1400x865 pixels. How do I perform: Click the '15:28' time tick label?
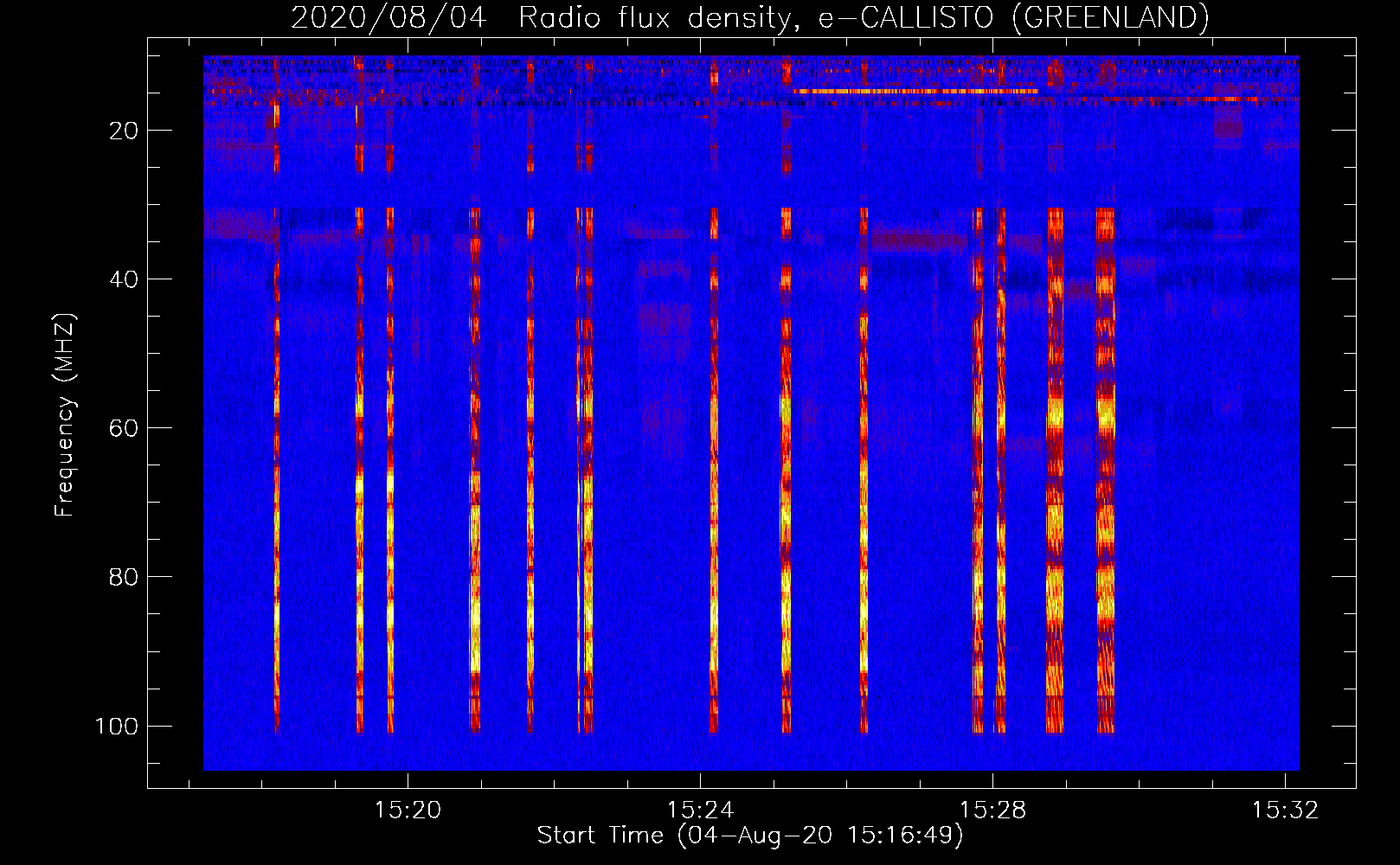click(x=992, y=811)
